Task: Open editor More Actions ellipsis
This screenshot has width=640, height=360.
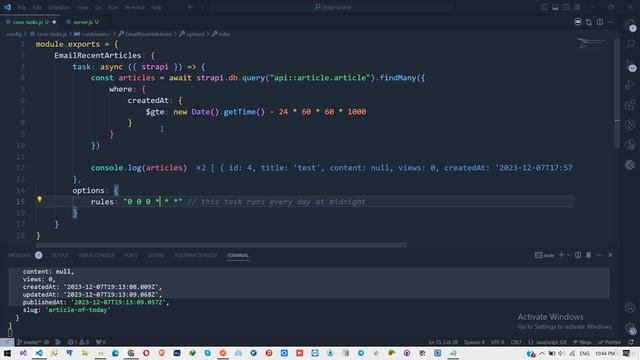Action: coord(611,22)
